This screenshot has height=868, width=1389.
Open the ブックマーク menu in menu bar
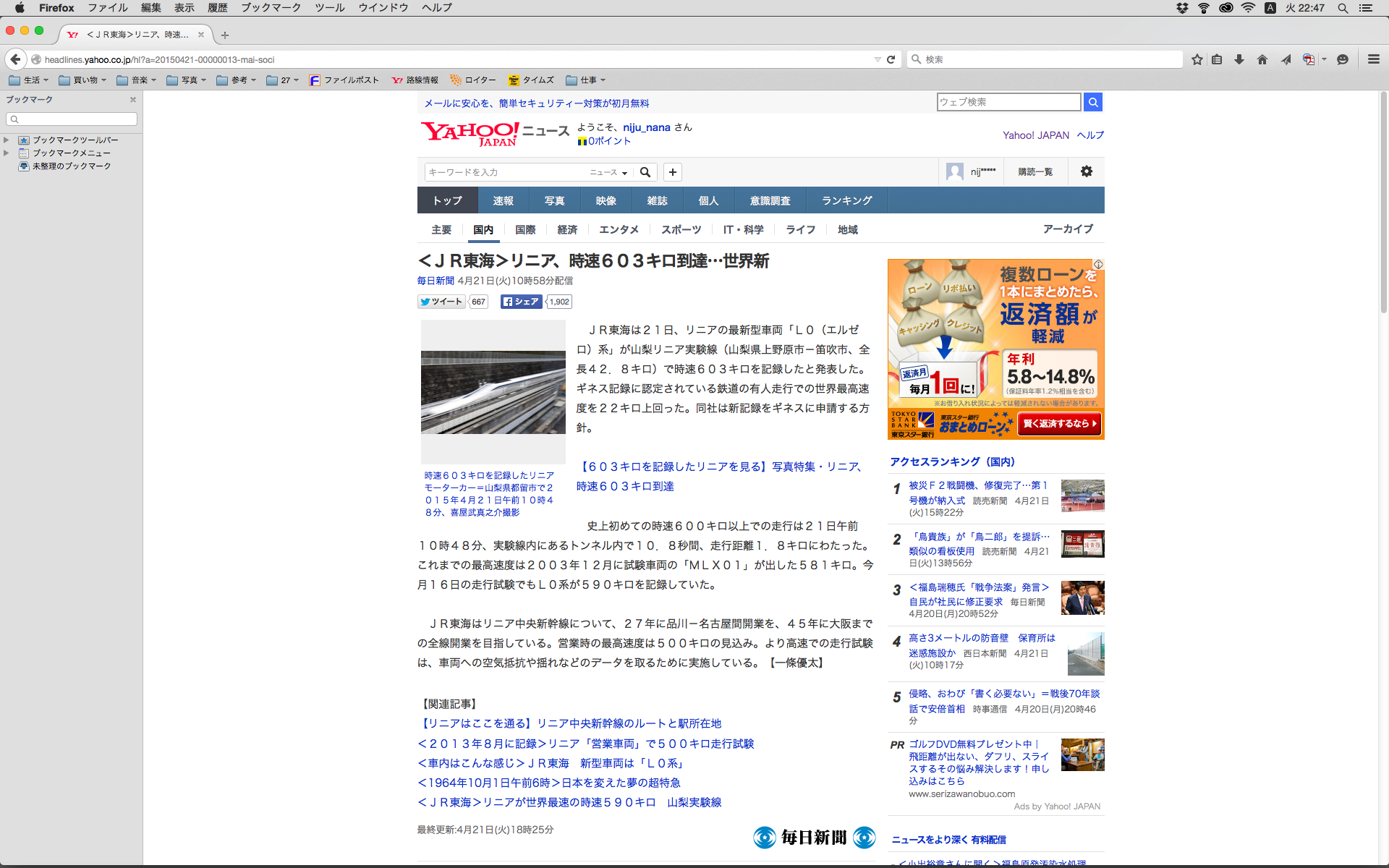(271, 8)
